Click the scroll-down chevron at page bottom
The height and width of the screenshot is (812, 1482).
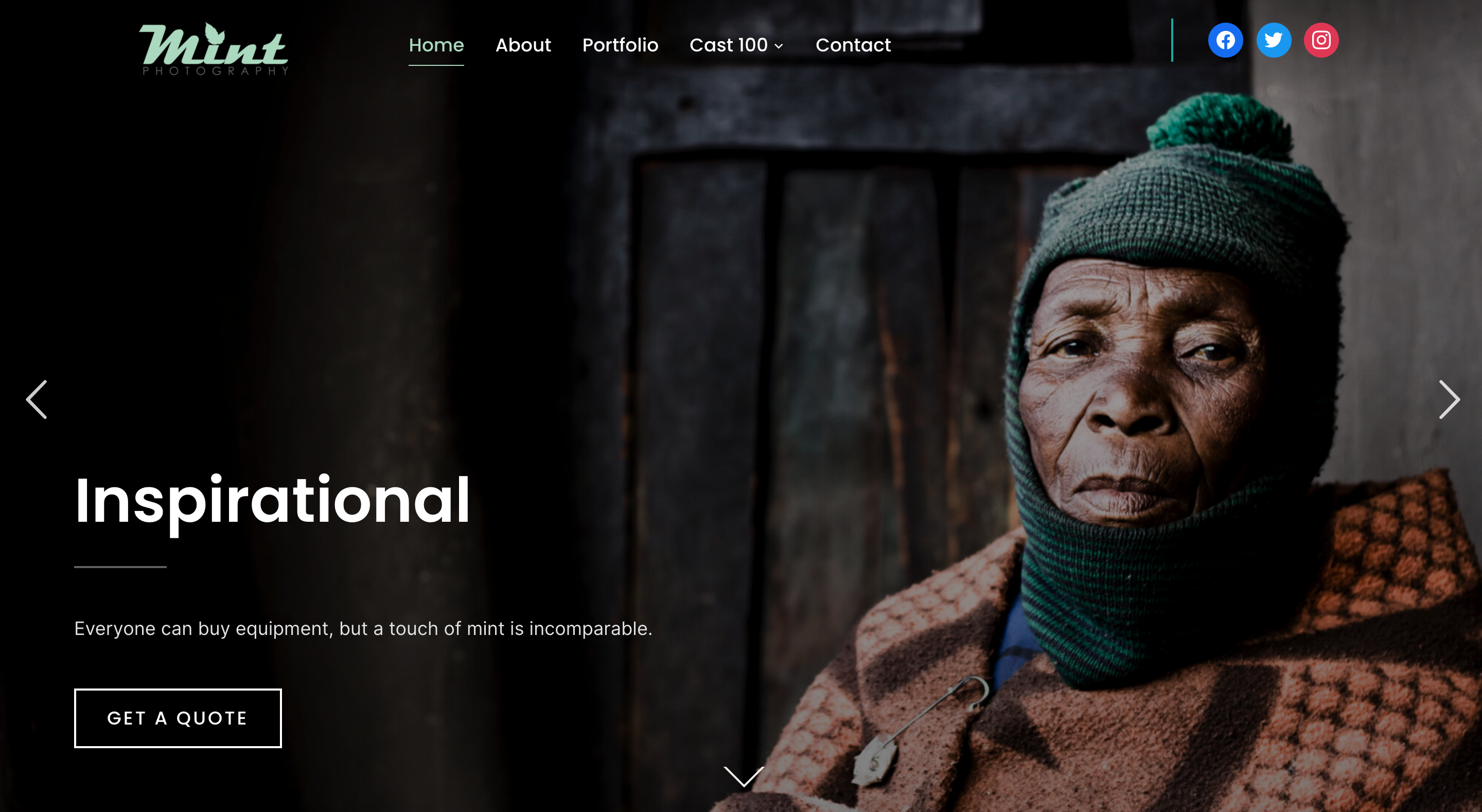743,776
